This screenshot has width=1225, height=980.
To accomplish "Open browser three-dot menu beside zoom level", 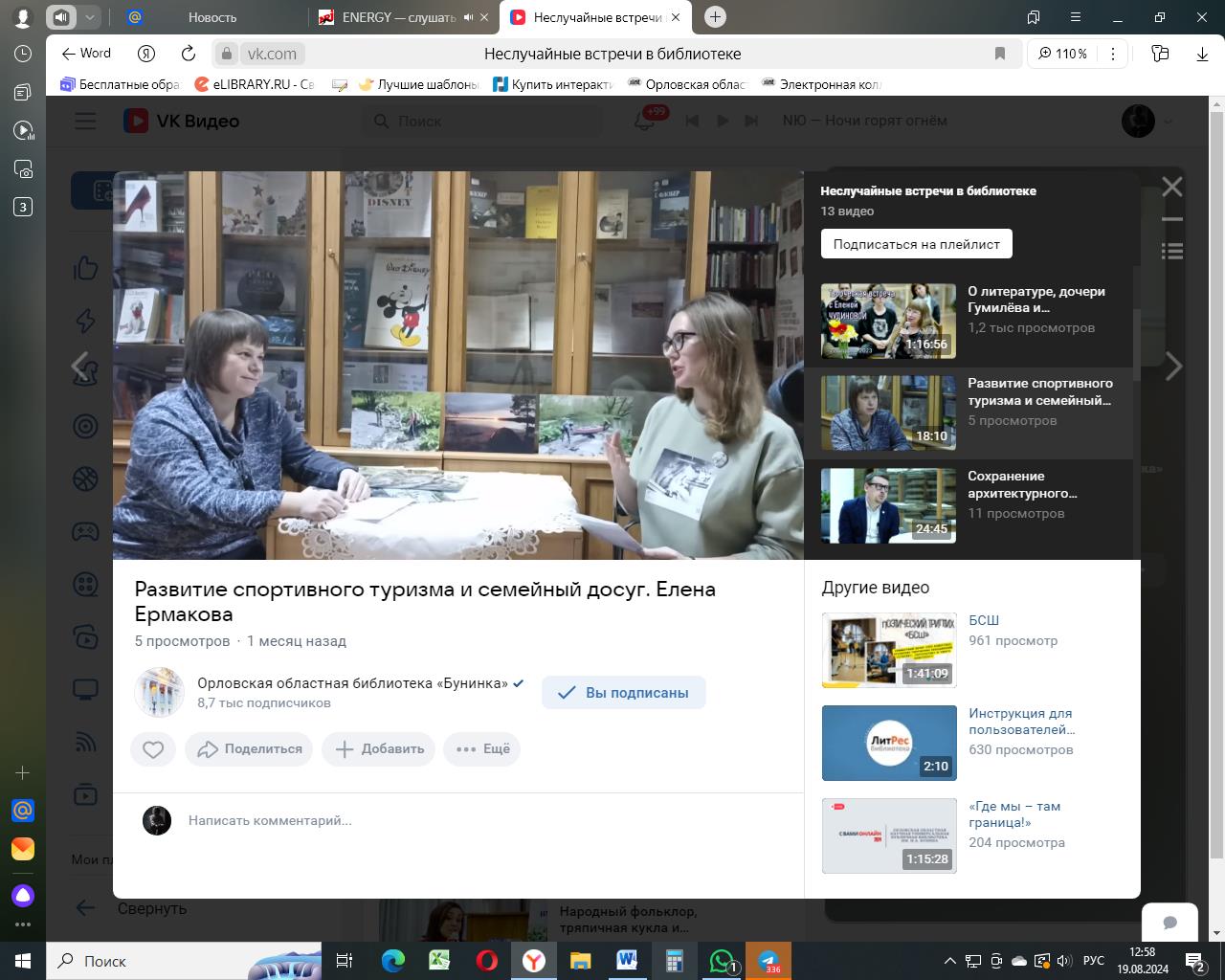I will 1113,54.
